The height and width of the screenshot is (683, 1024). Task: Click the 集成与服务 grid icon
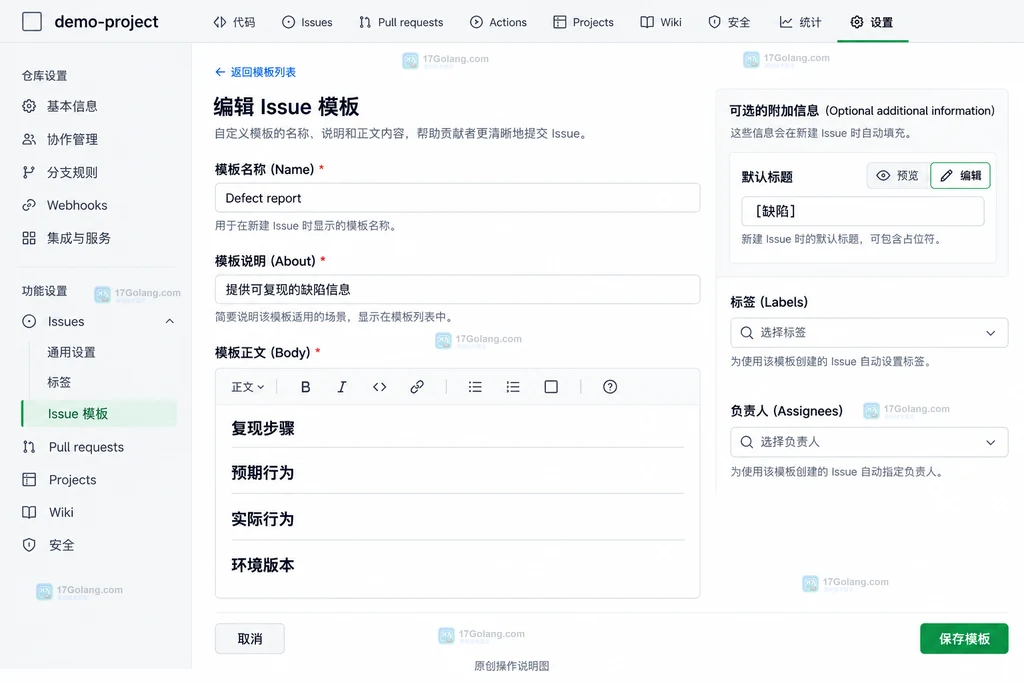point(29,238)
